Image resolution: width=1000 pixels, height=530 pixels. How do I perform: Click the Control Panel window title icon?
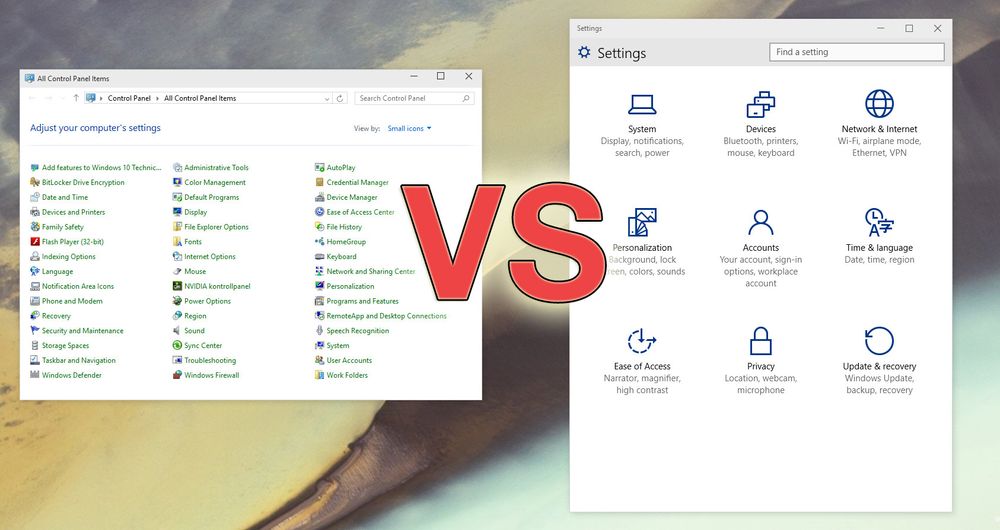pos(29,78)
